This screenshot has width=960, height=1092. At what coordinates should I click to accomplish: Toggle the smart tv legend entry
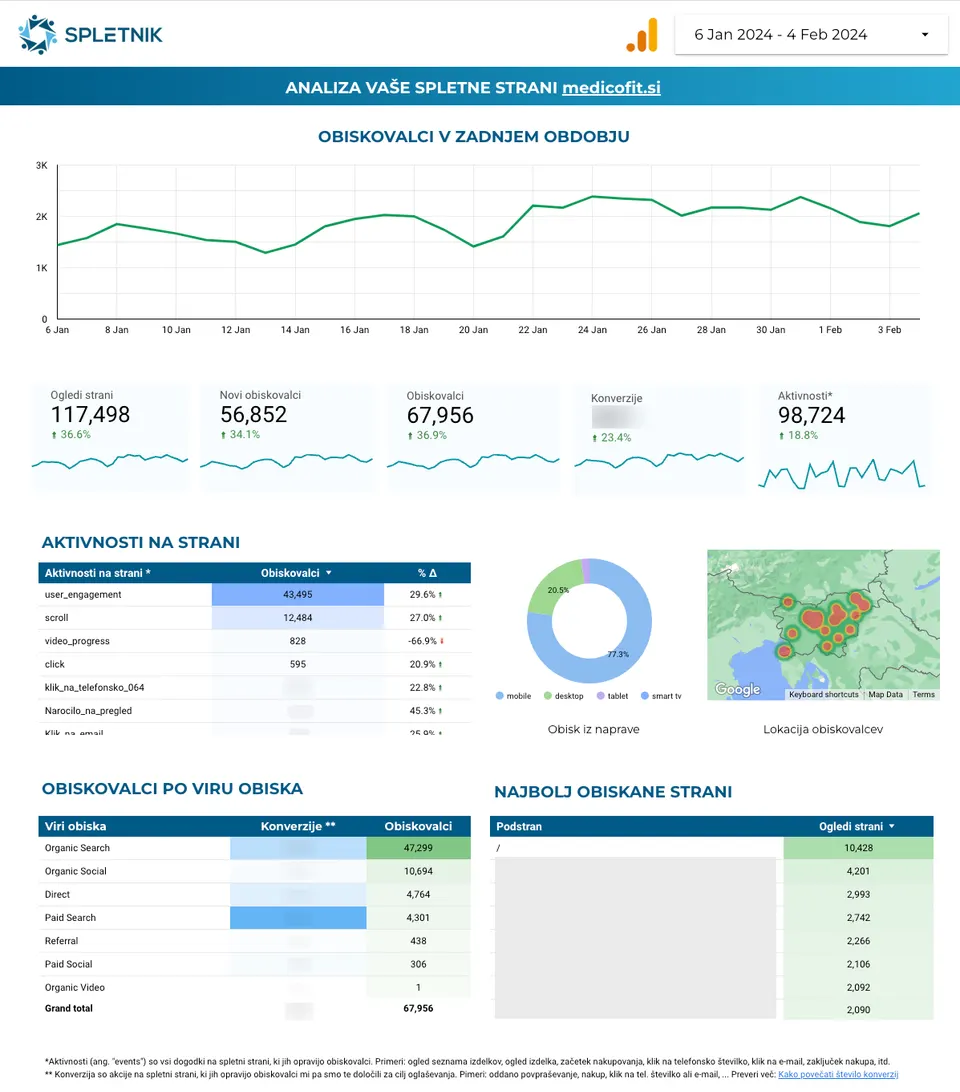(x=661, y=696)
